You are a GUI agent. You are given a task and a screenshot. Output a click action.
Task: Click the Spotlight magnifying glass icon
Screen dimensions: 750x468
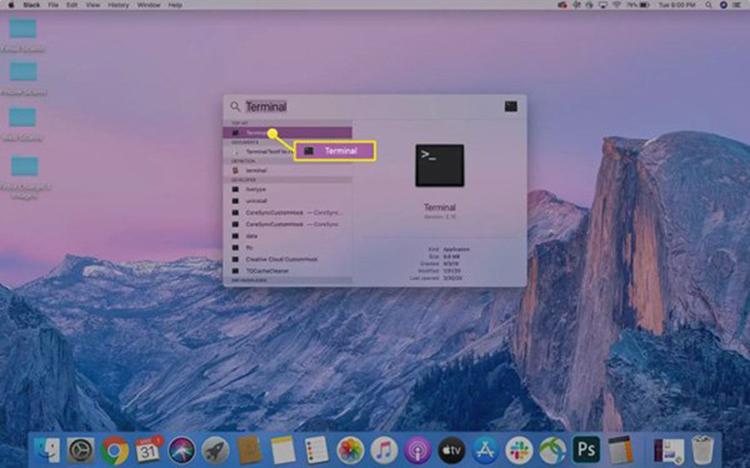pyautogui.click(x=235, y=106)
